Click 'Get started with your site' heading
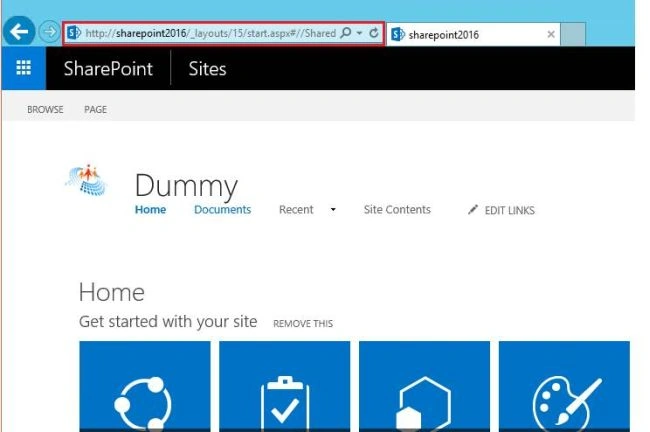The width and height of the screenshot is (650, 432). pyautogui.click(x=168, y=322)
